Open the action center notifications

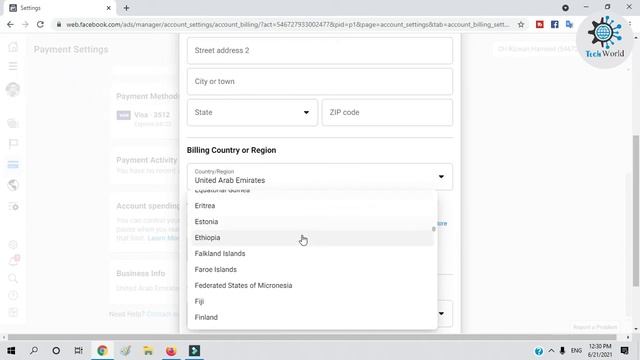coord(624,351)
